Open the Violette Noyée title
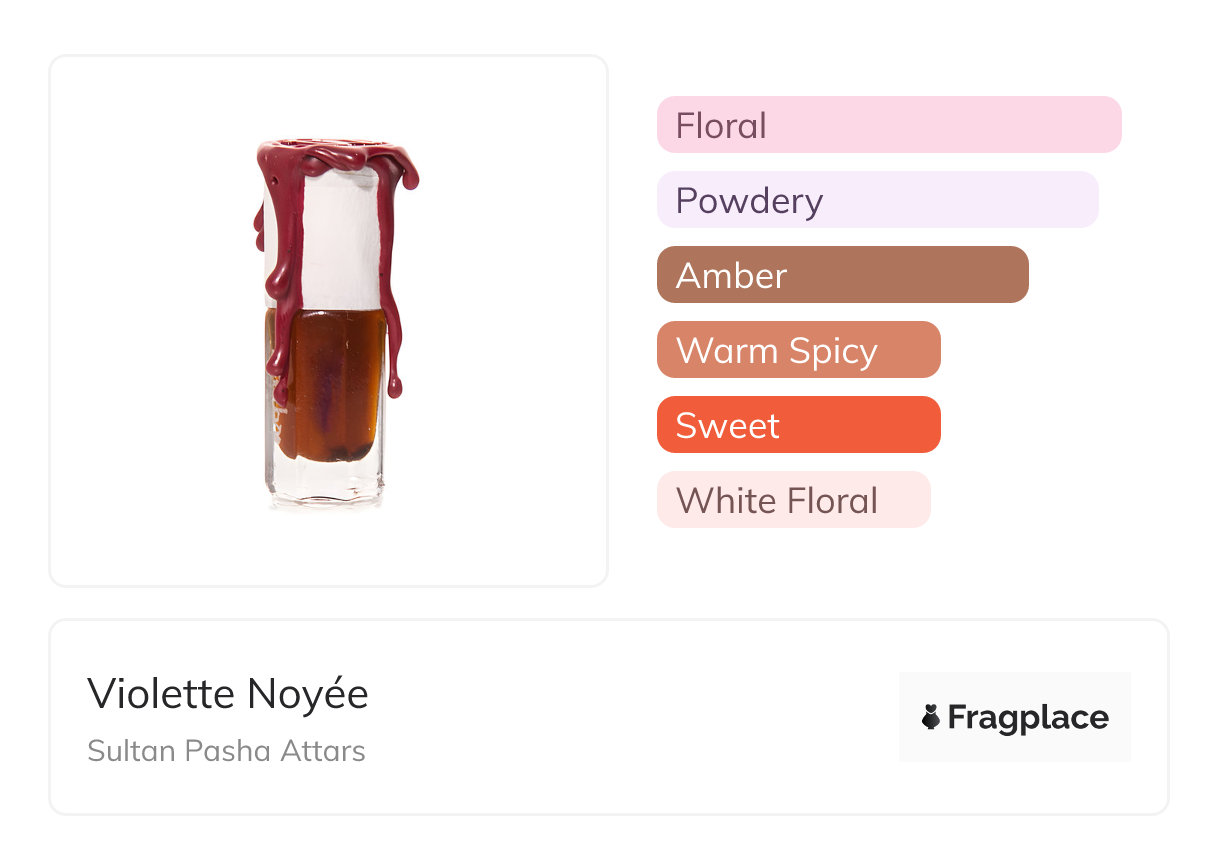The image size is (1218, 864). point(228,694)
